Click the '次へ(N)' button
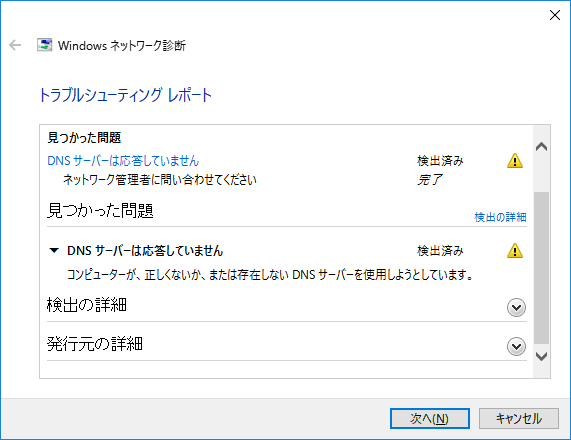The height and width of the screenshot is (440, 571). click(x=429, y=419)
